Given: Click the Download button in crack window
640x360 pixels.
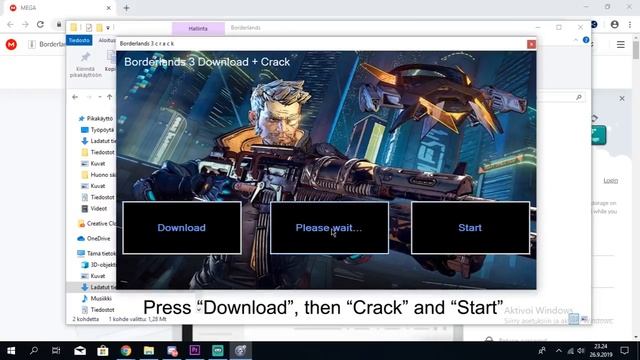Looking at the screenshot, I should [x=182, y=228].
